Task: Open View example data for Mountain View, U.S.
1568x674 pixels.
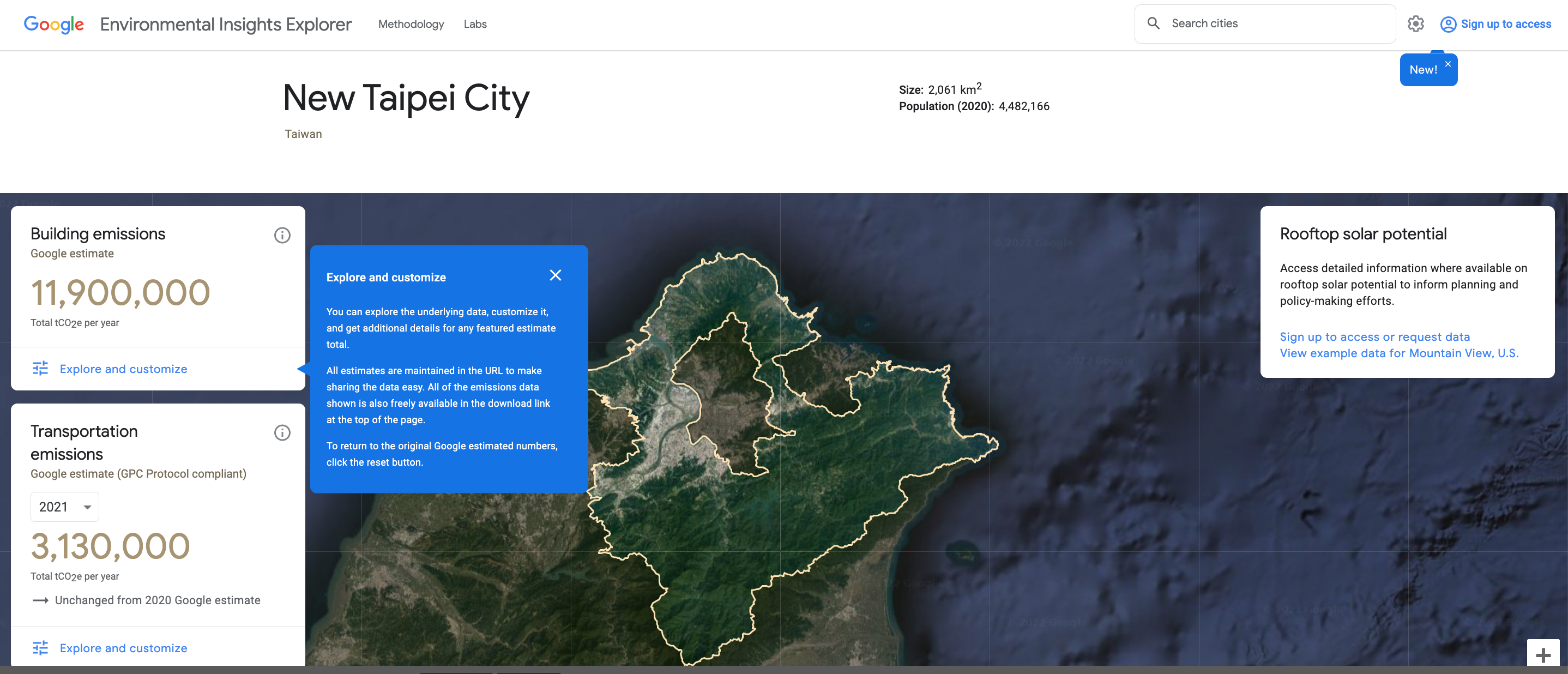Action: pyautogui.click(x=1399, y=354)
